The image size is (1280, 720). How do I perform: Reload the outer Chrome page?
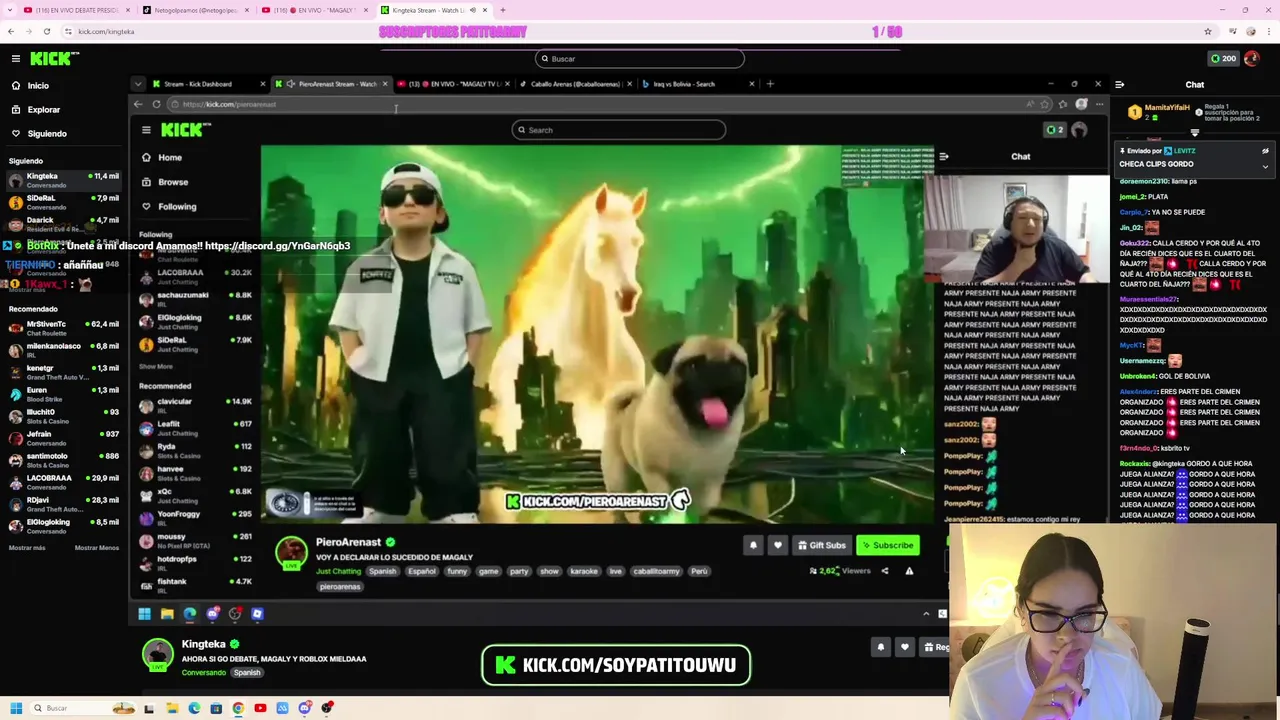point(46,31)
